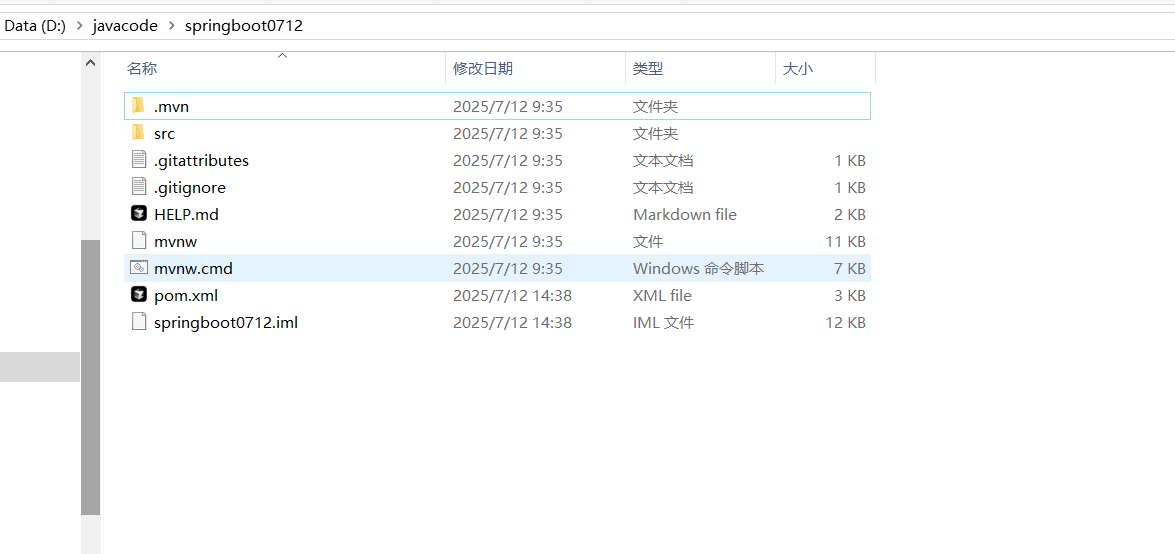Click the HELP.md file icon
Image resolution: width=1175 pixels, height=554 pixels.
(138, 214)
